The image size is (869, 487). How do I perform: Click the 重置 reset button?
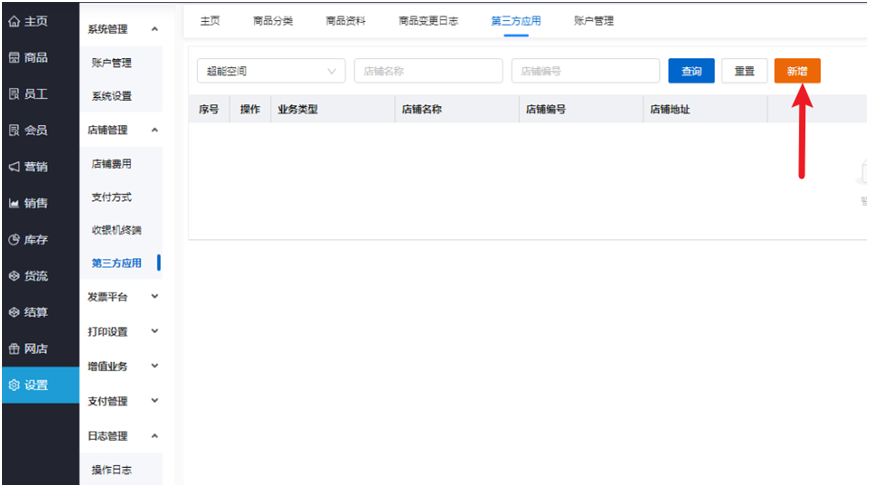point(744,71)
